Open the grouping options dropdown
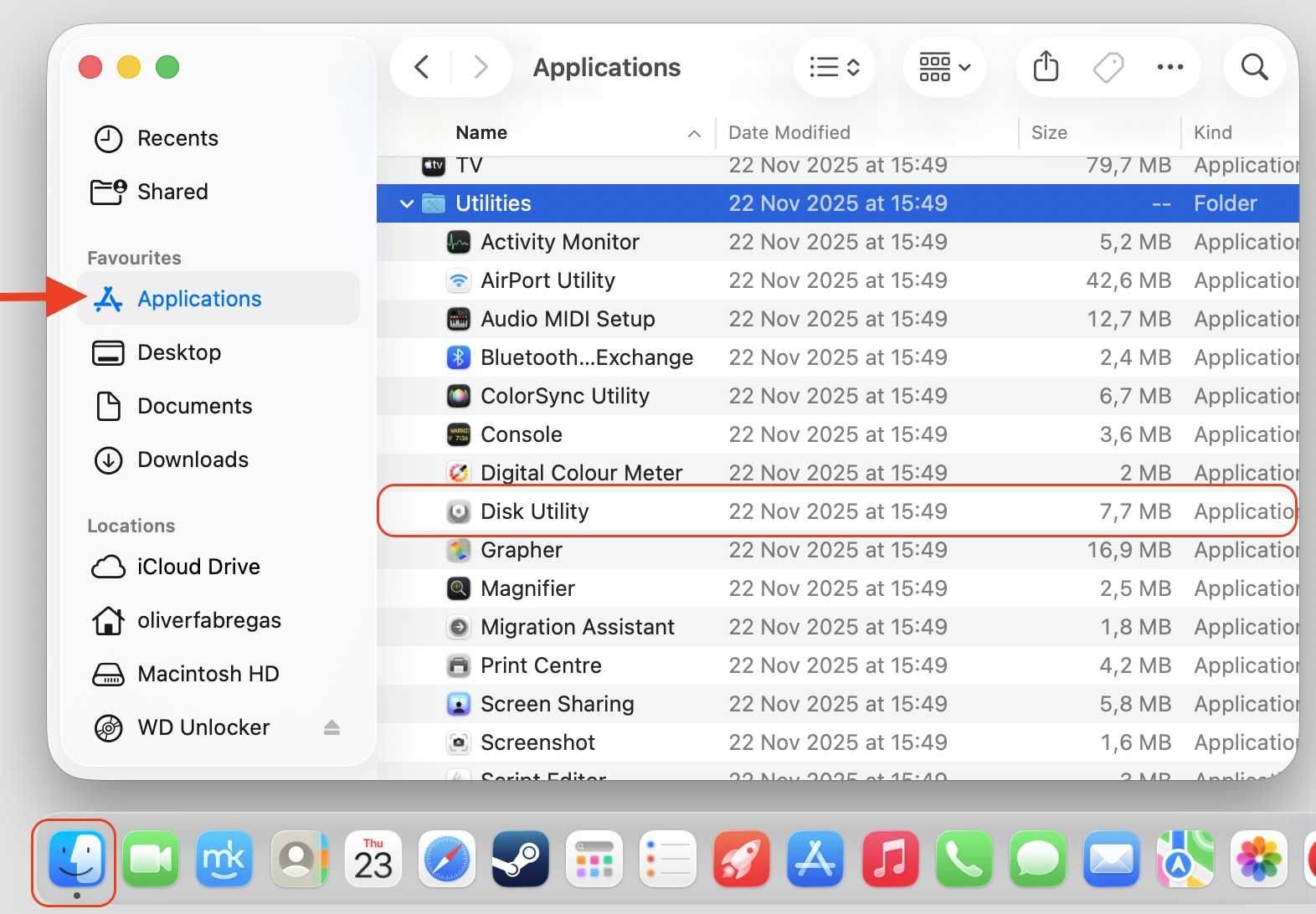This screenshot has height=914, width=1316. (944, 67)
